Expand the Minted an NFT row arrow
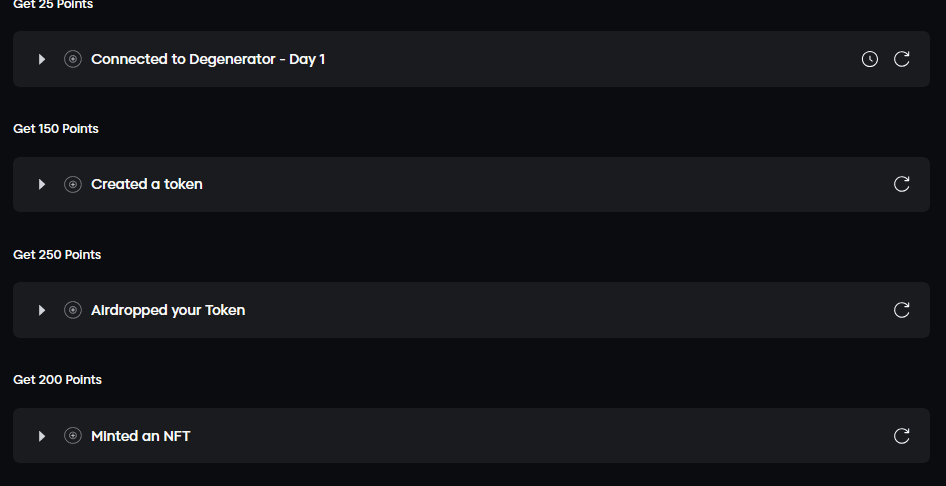946x486 pixels. click(x=42, y=436)
